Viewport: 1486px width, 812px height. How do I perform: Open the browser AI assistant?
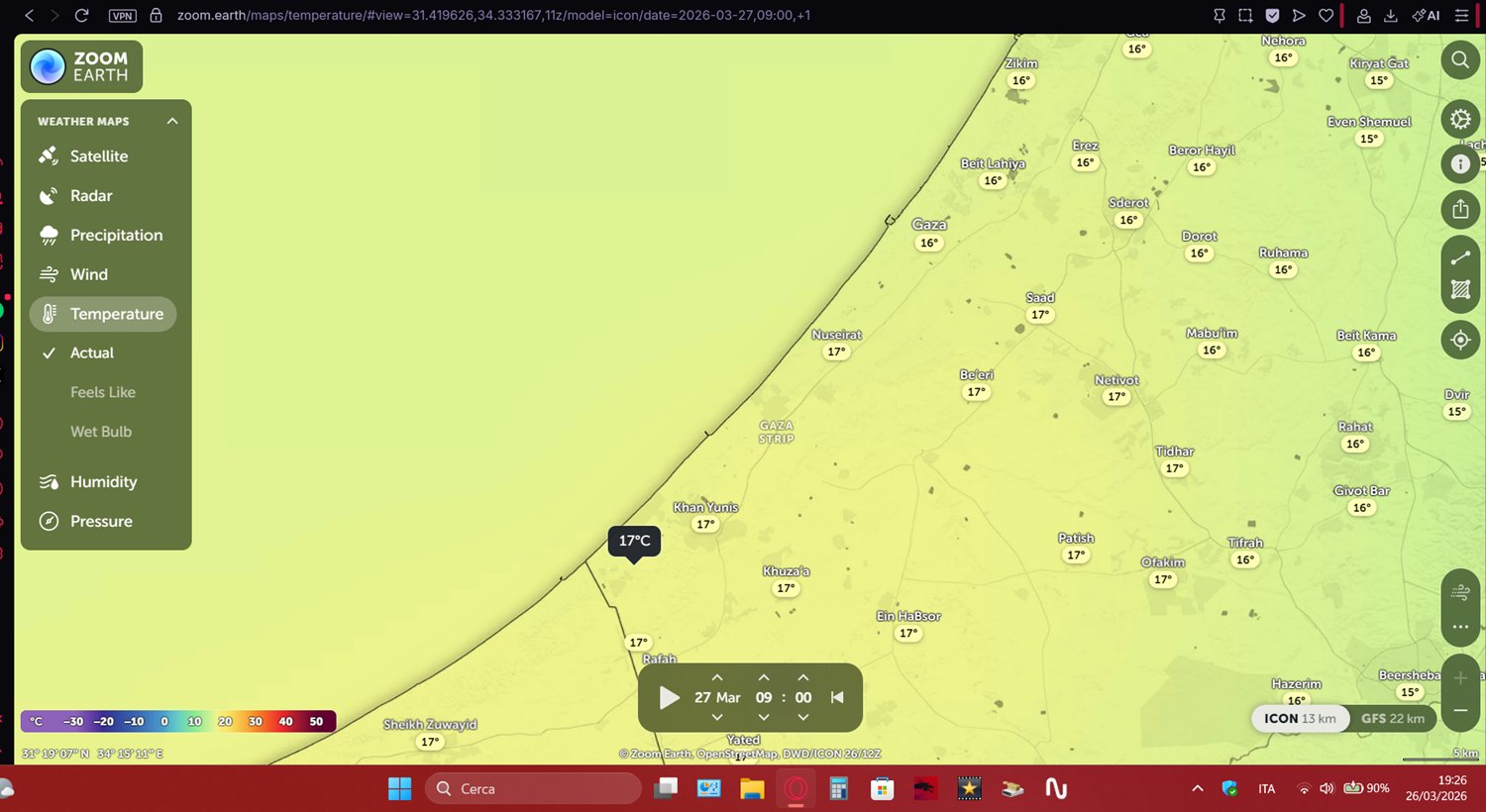1427,15
